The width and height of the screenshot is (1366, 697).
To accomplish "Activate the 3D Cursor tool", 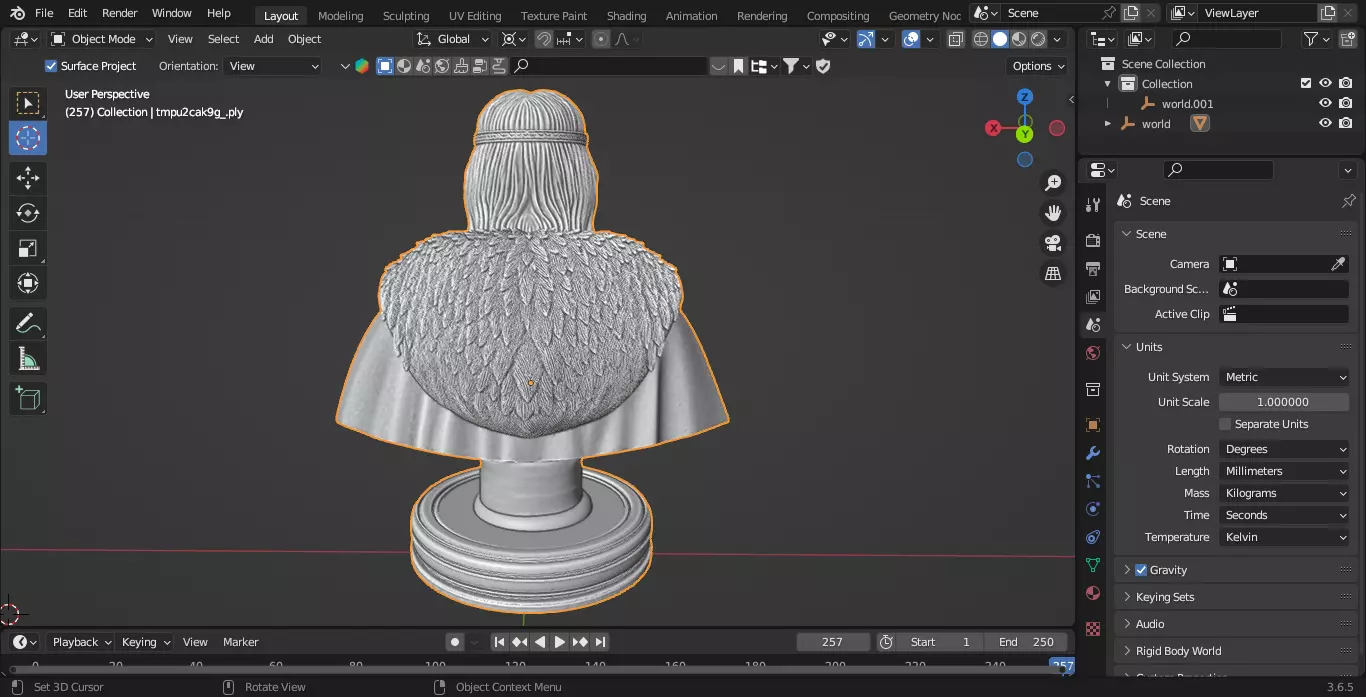I will point(28,138).
